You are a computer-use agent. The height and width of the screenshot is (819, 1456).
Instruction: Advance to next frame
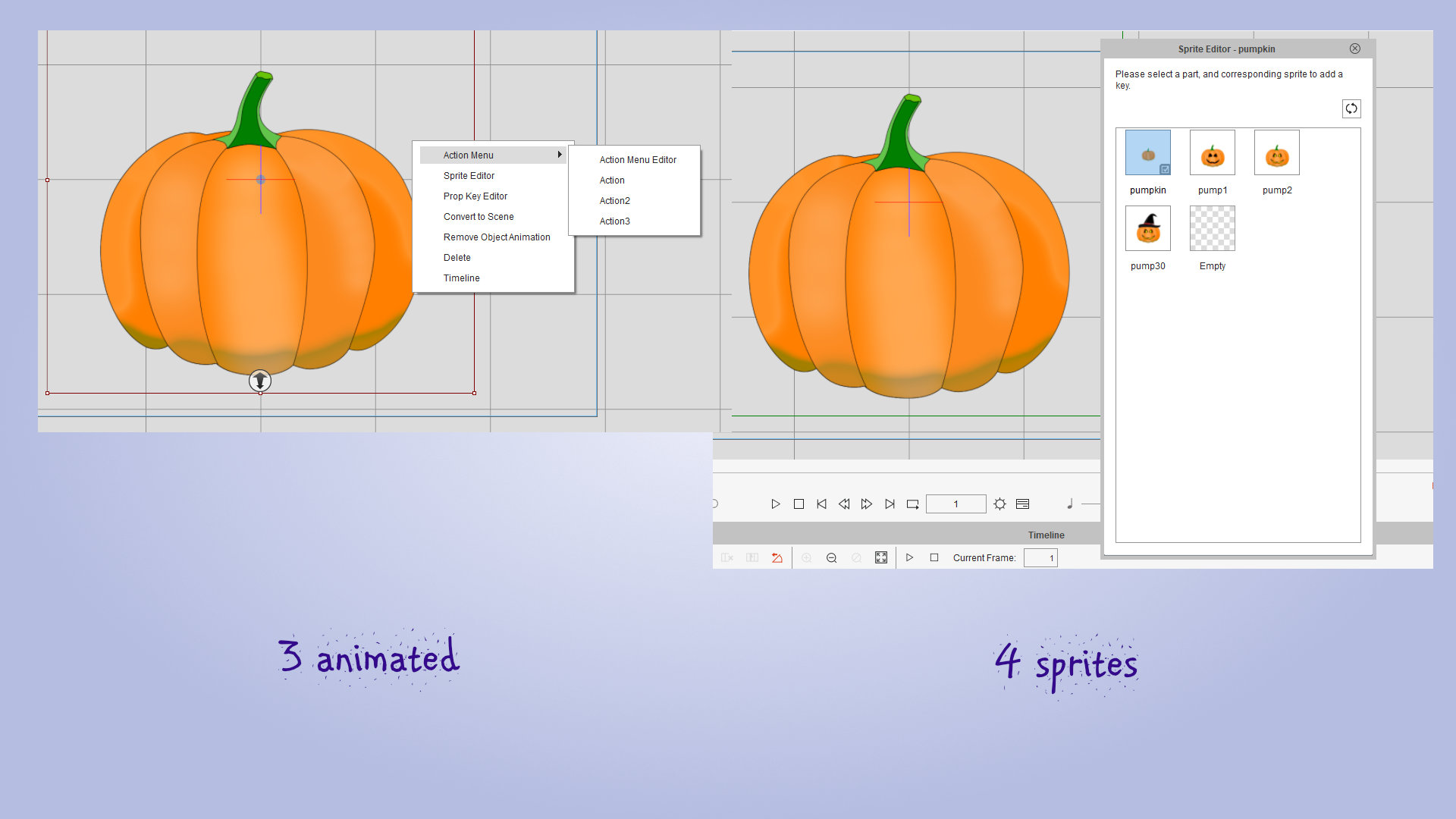tap(867, 504)
